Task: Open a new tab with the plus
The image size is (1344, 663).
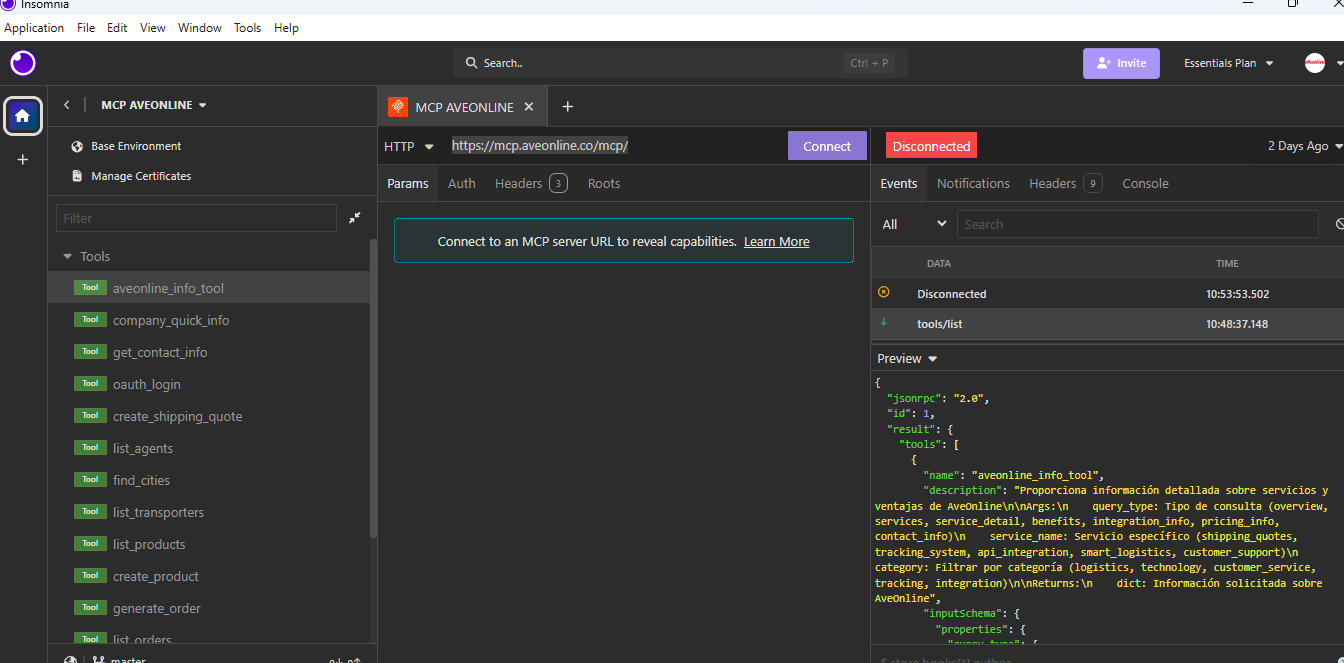Action: (567, 107)
